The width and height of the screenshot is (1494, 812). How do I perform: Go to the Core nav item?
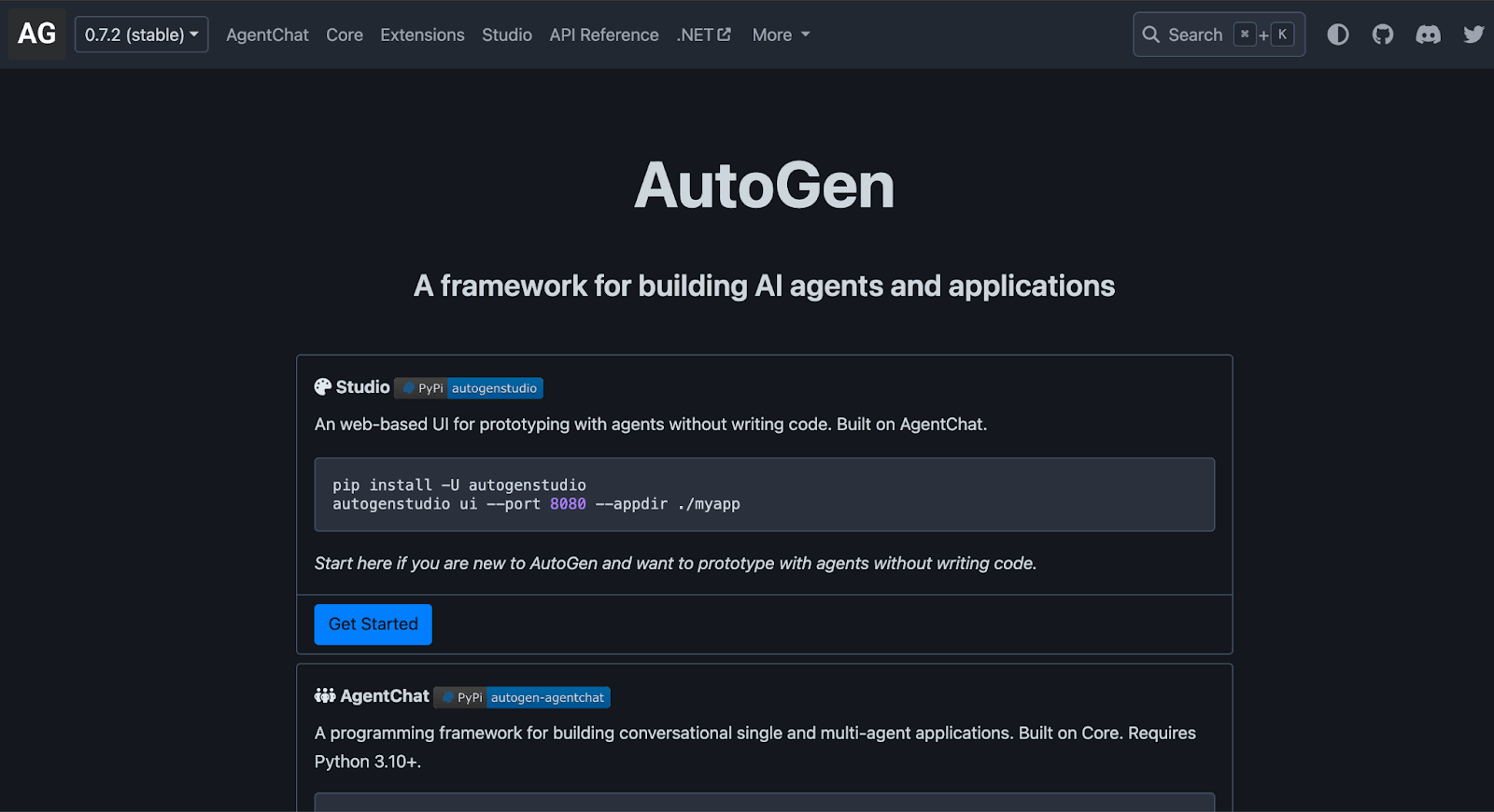[345, 35]
